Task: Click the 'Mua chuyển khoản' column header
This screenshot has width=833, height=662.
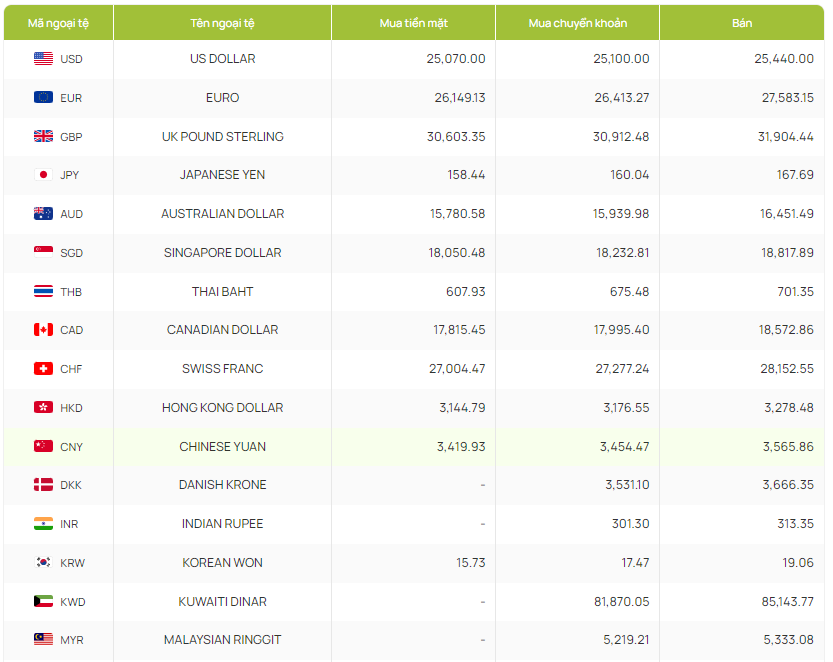Action: coord(577,22)
